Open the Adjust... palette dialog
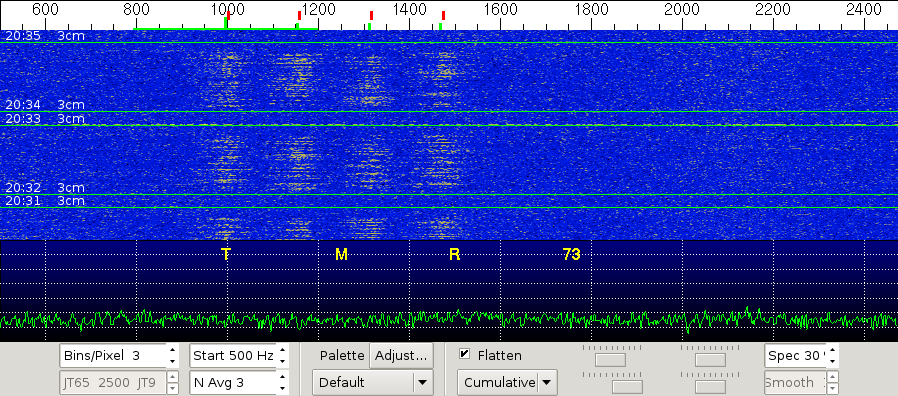Image resolution: width=898 pixels, height=396 pixels. 401,355
